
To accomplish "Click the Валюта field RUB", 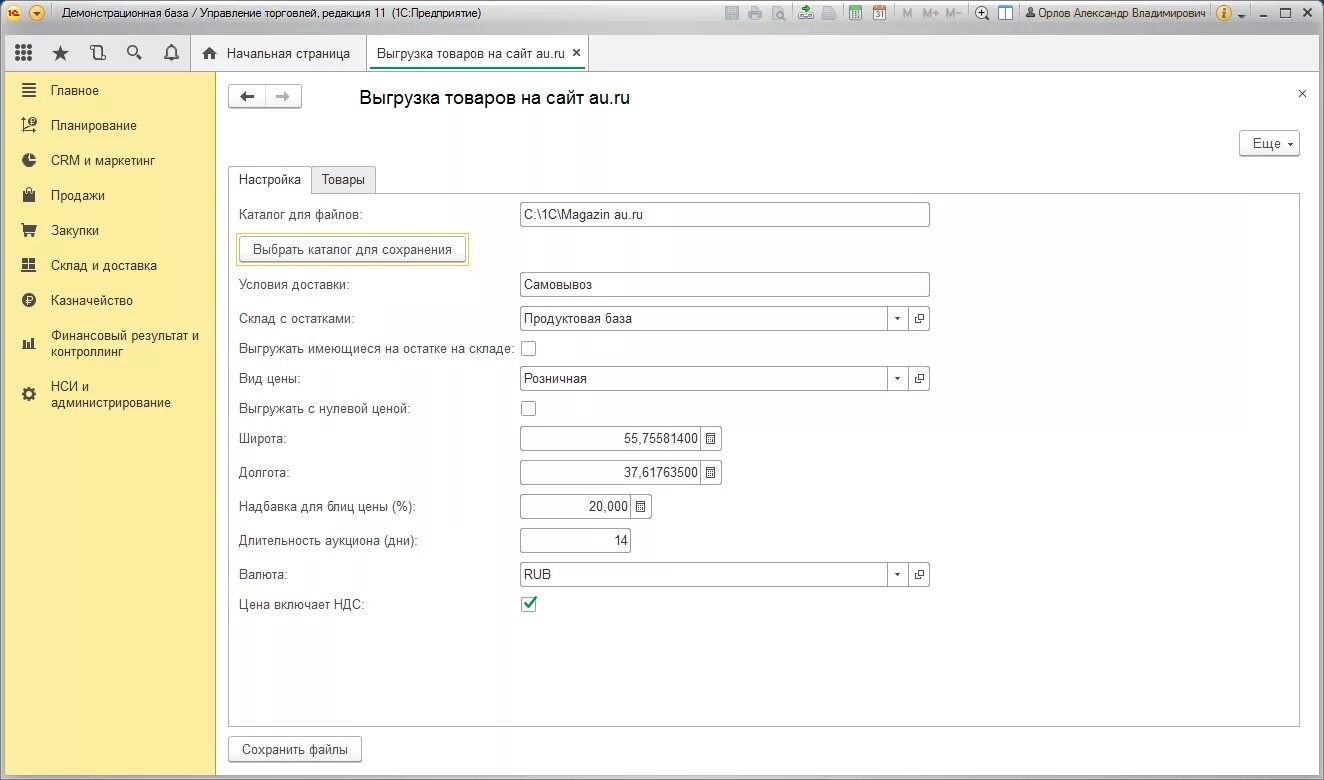I will (704, 575).
